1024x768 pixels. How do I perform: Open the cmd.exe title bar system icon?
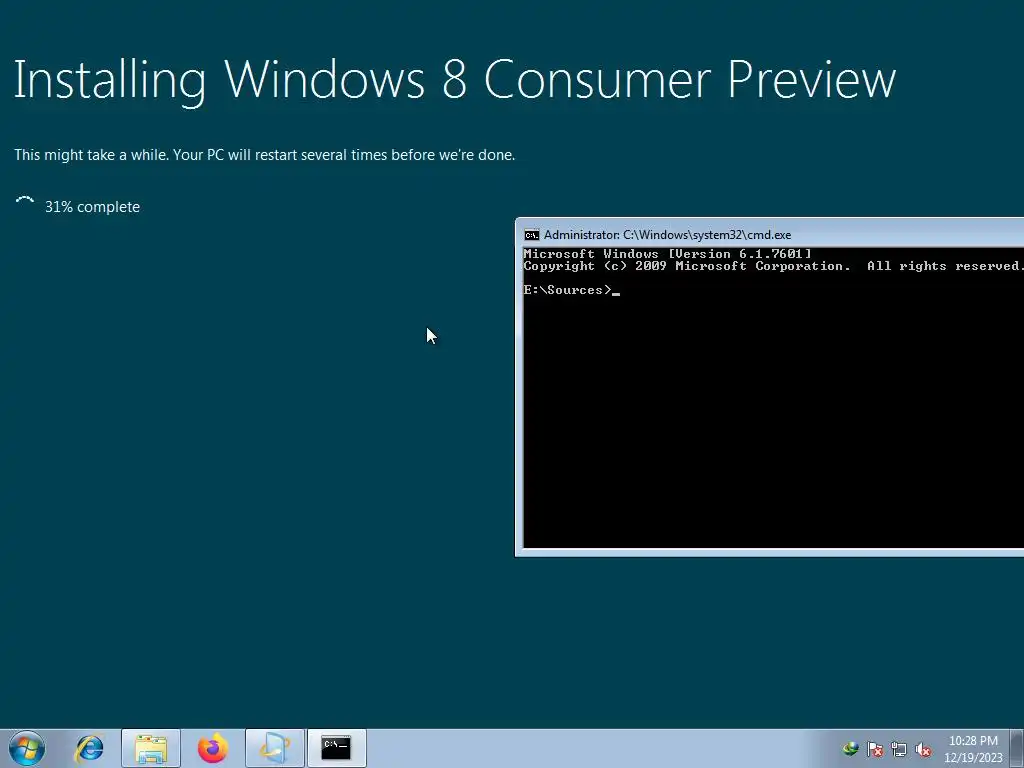click(532, 235)
